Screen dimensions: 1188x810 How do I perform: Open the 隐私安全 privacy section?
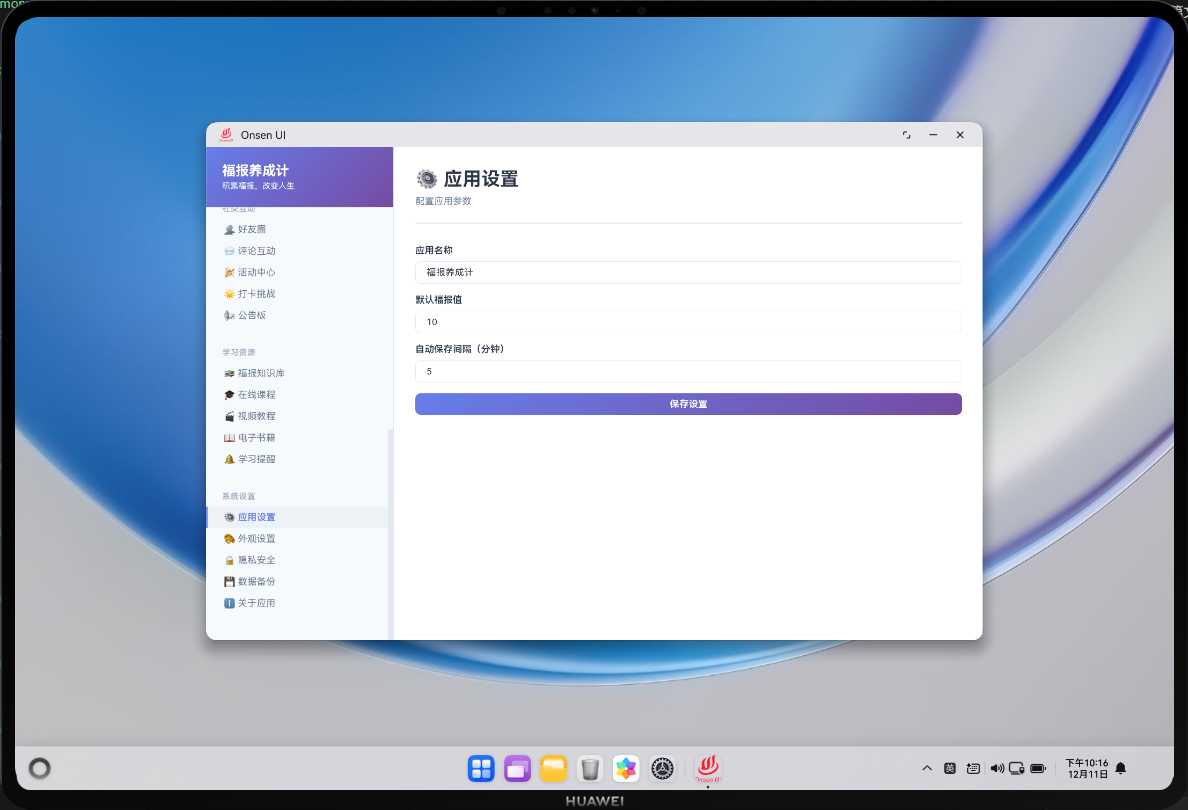click(256, 559)
